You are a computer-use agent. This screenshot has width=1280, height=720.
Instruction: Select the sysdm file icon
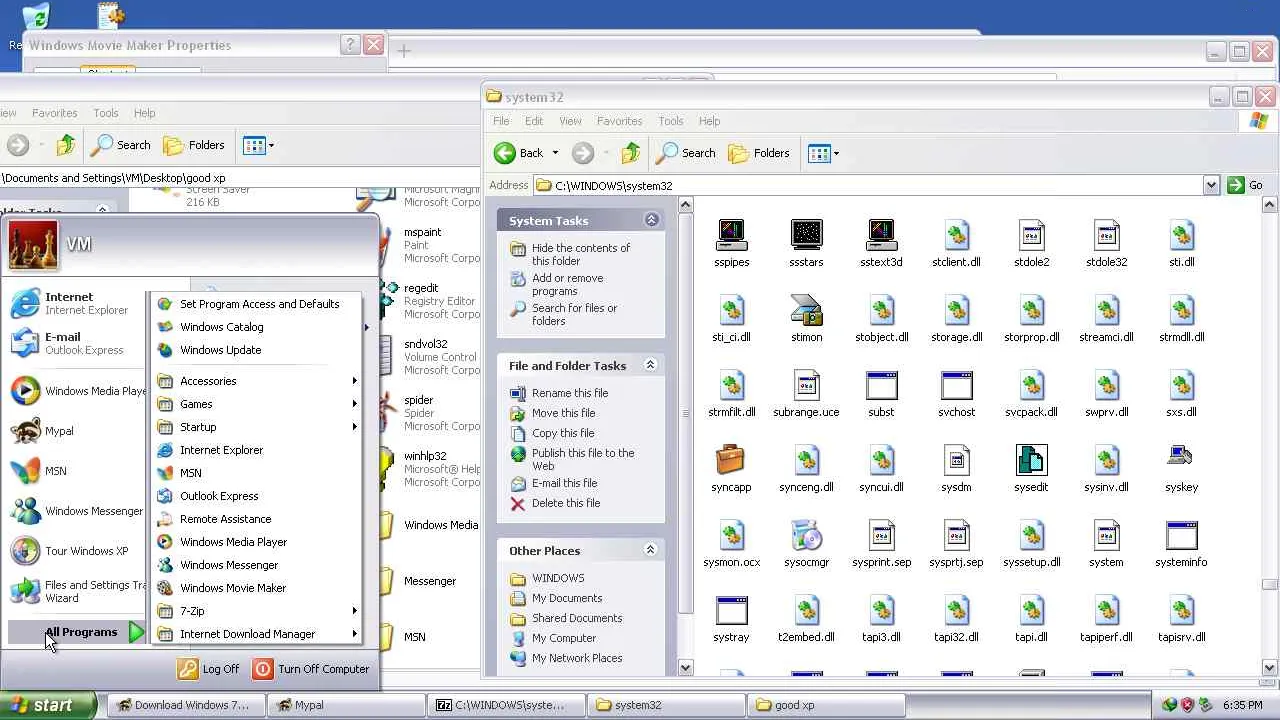click(x=956, y=468)
